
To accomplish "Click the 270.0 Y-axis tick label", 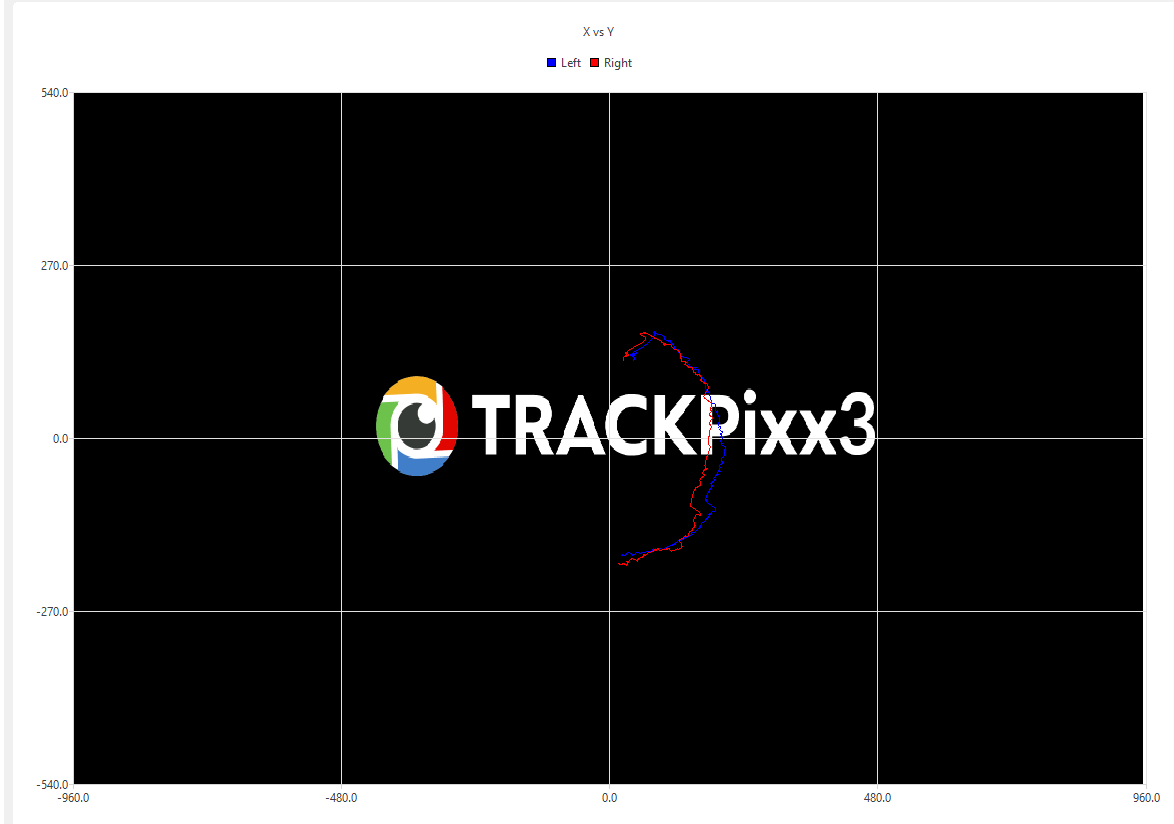I will click(55, 266).
